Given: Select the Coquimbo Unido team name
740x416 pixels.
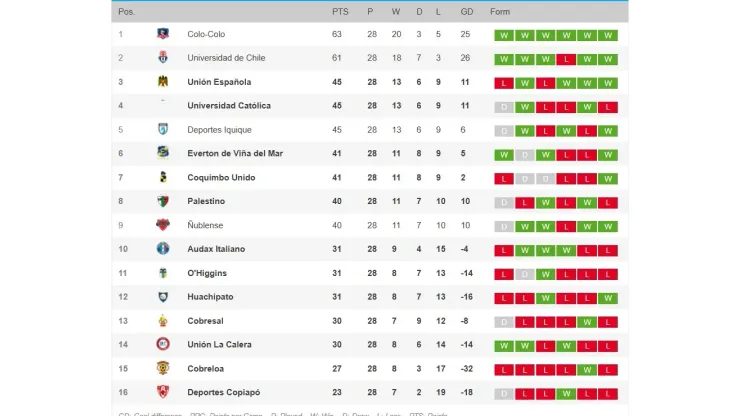Looking at the screenshot, I should pyautogui.click(x=221, y=178).
